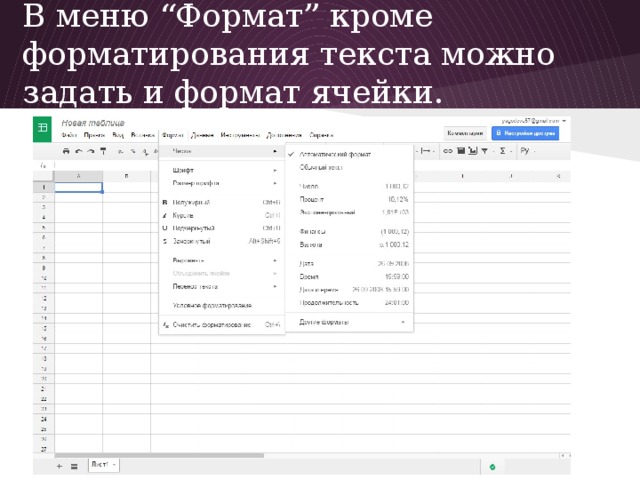Image resolution: width=640 pixels, height=480 pixels.
Task: Click the Insert link chain icon
Action: 448,151
